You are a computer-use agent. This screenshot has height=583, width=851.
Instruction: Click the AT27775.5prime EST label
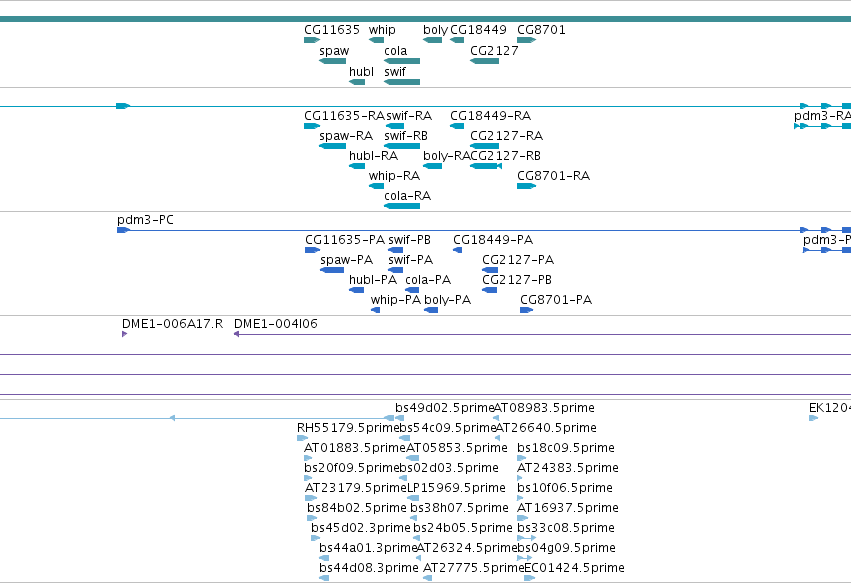pyautogui.click(x=473, y=568)
